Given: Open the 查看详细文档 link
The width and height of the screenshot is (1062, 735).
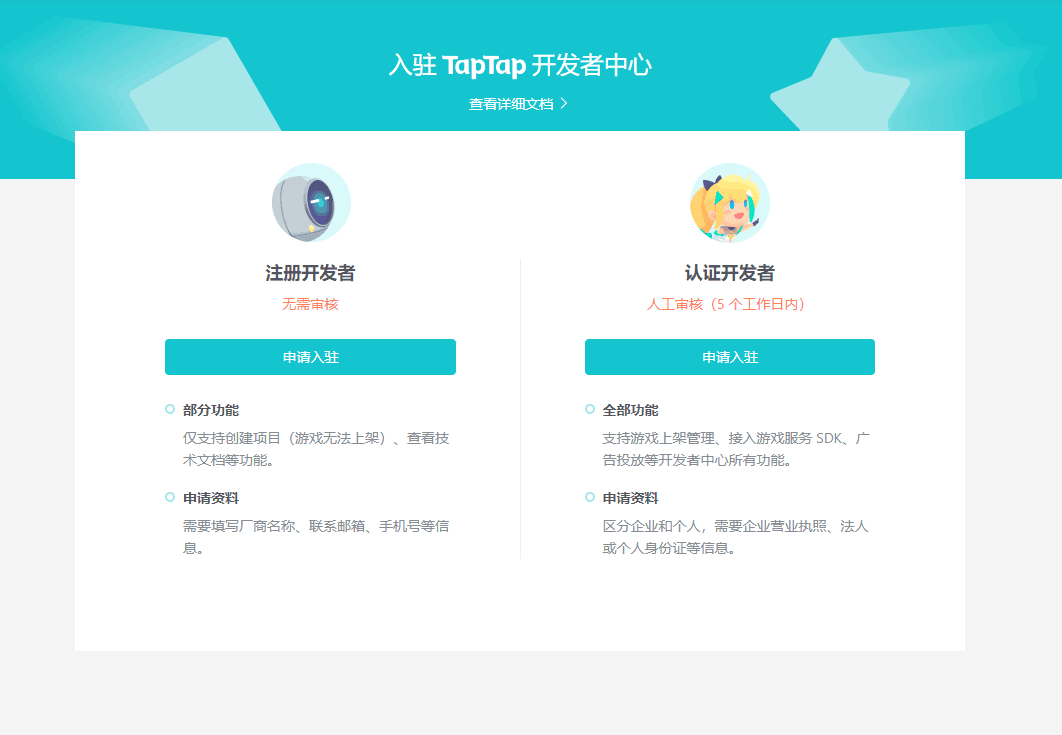Looking at the screenshot, I should click(x=518, y=104).
